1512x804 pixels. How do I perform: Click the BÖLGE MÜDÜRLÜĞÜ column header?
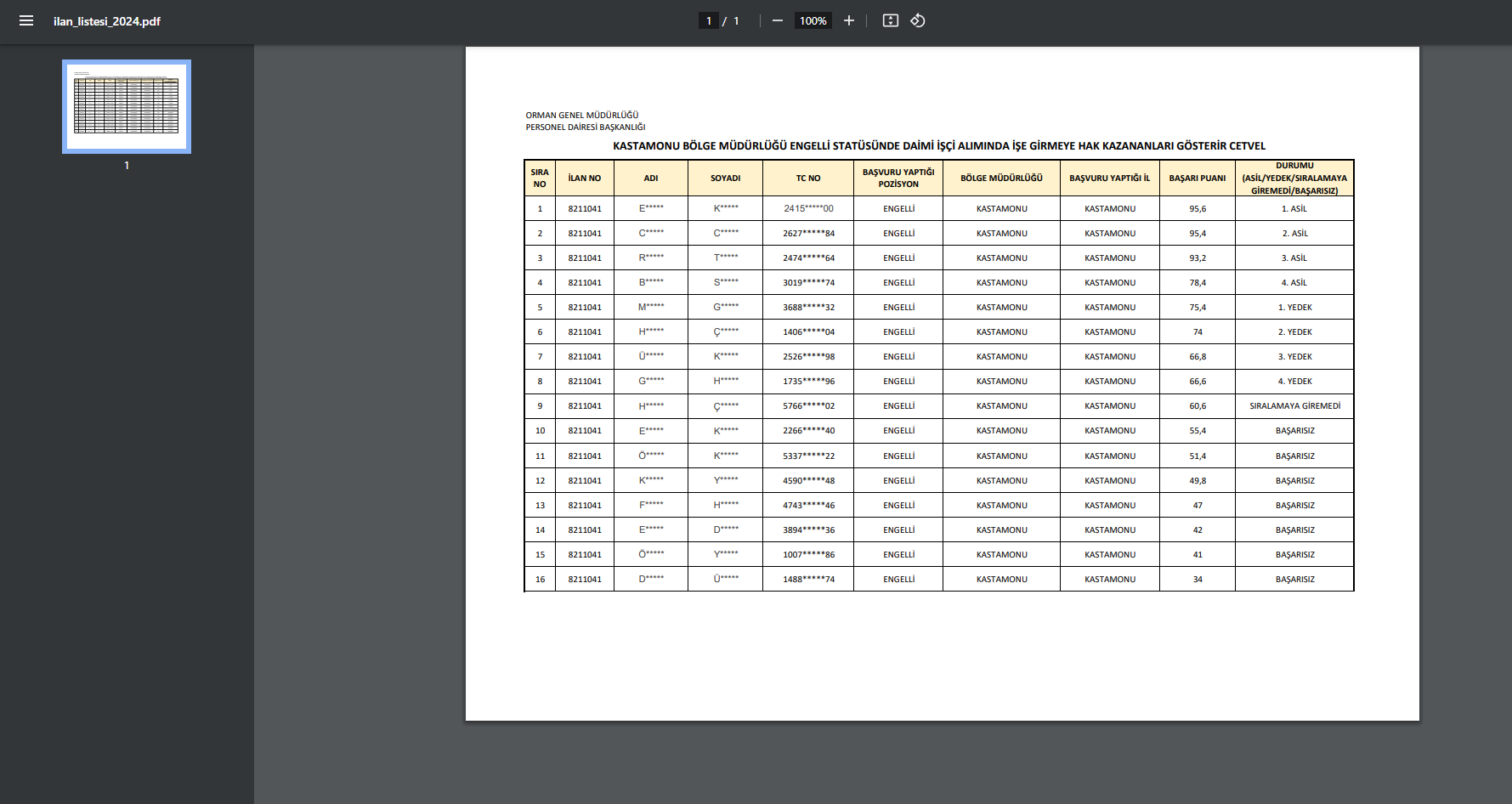coord(1001,178)
